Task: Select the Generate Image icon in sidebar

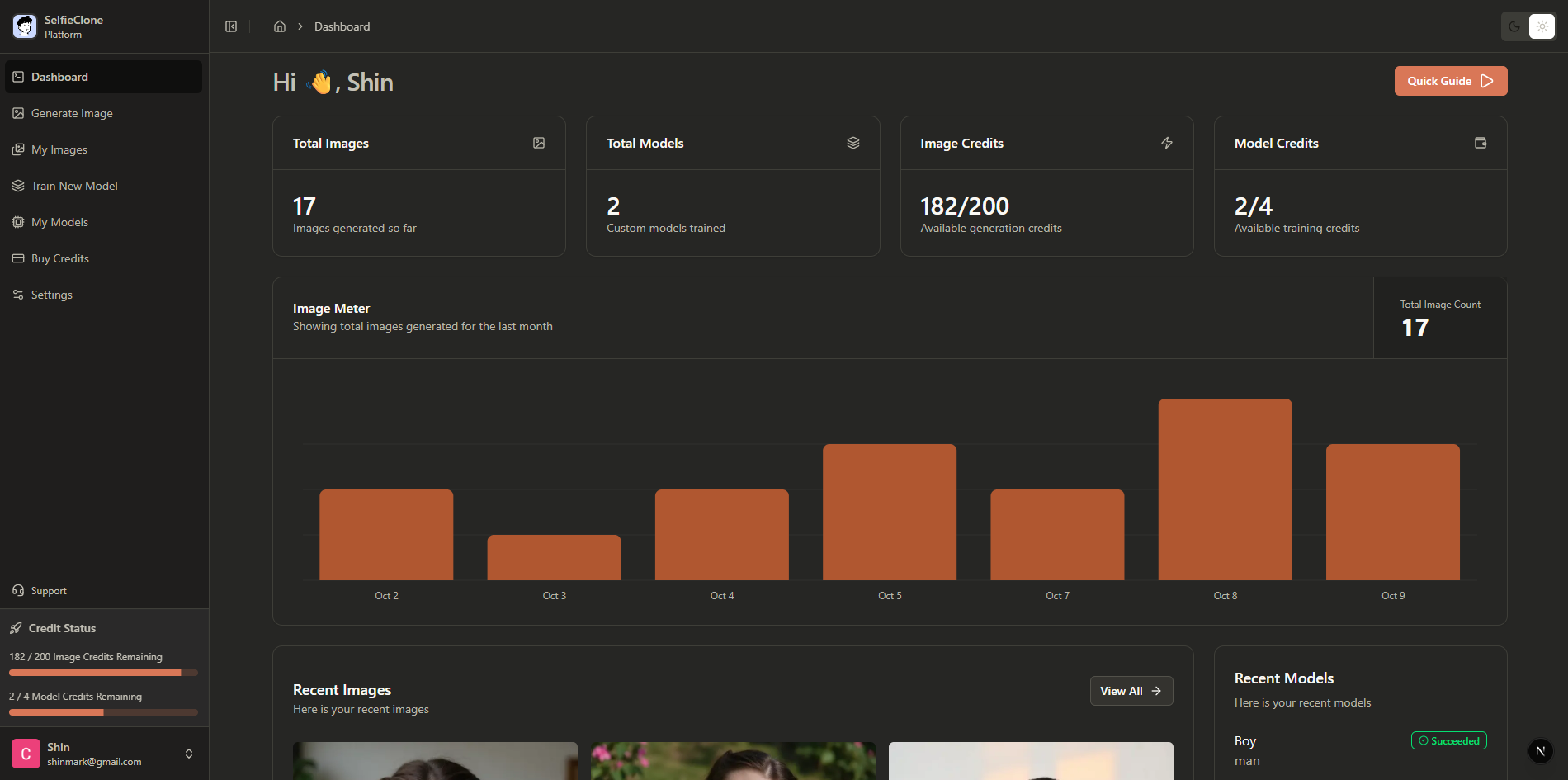Action: tap(18, 113)
